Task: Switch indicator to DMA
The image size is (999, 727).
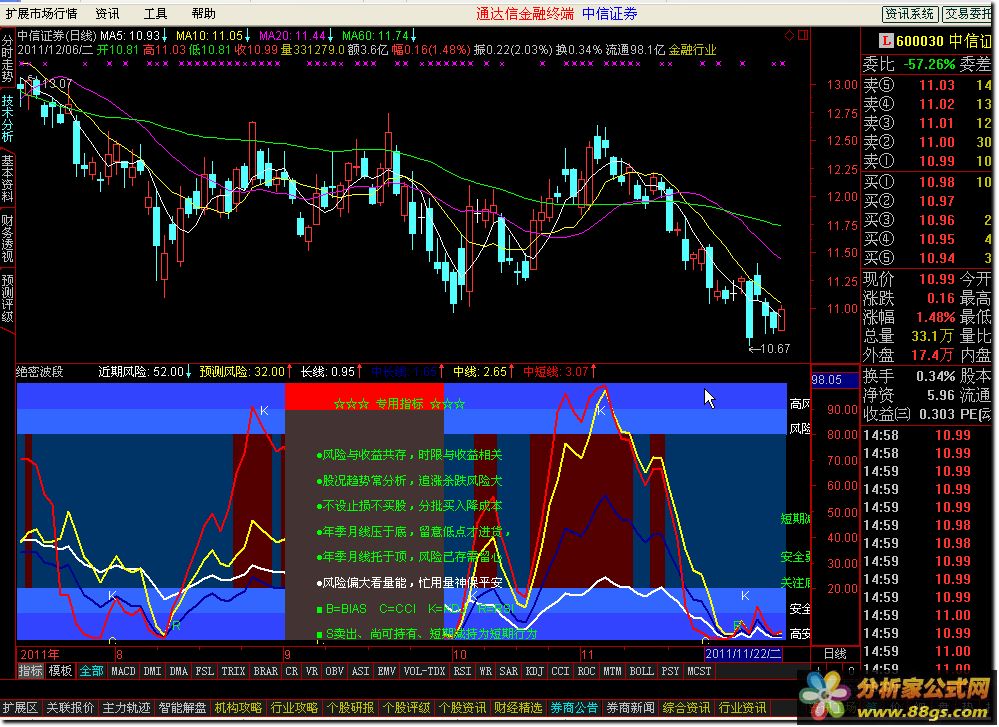Action: pyautogui.click(x=178, y=671)
